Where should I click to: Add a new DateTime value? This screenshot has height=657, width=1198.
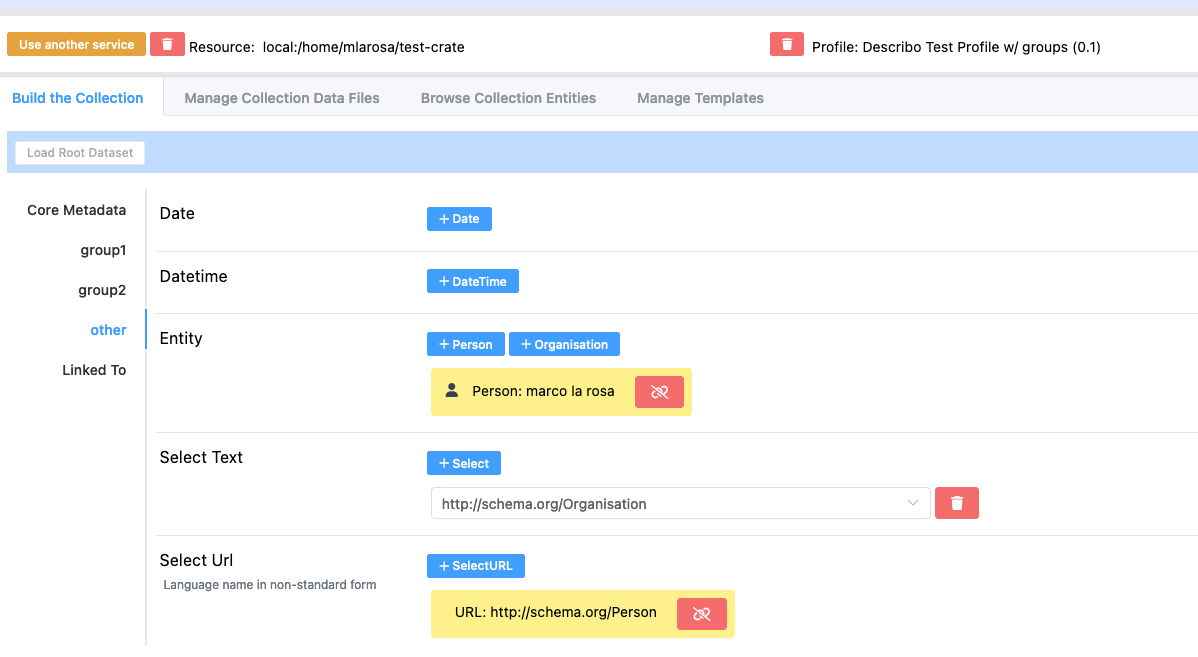click(473, 281)
